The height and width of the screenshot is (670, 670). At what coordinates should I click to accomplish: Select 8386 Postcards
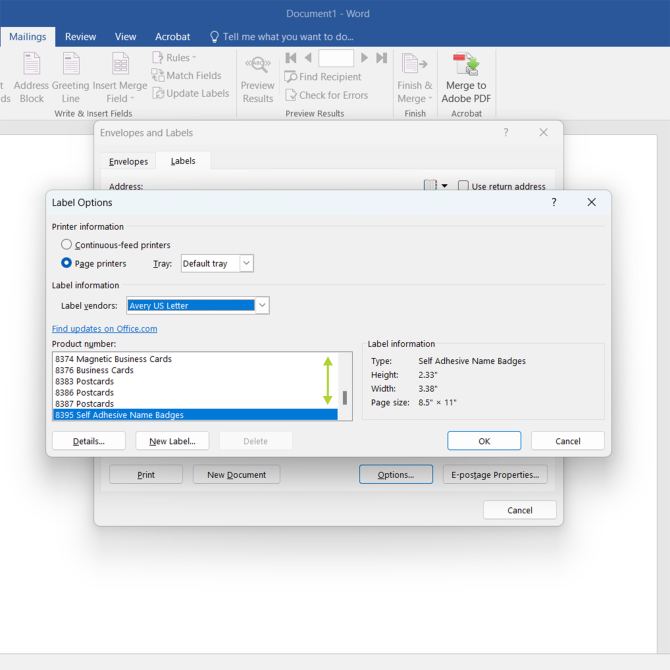195,392
